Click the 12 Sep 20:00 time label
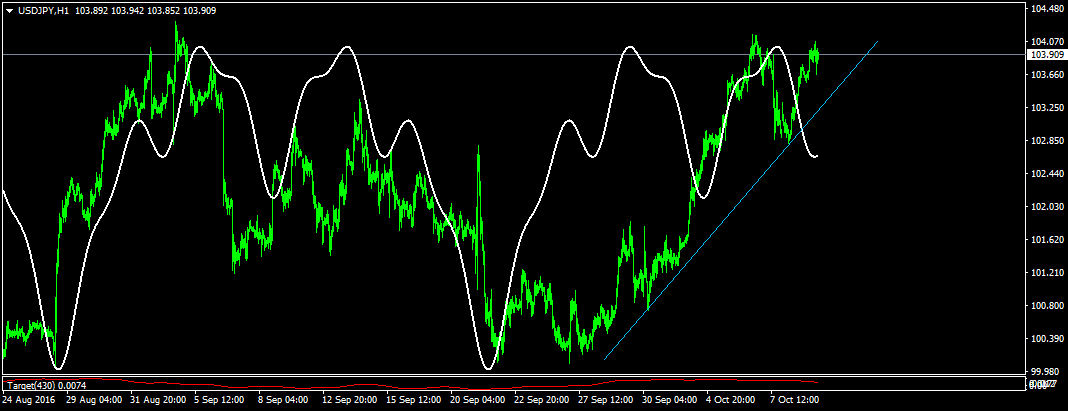This screenshot has width=1068, height=411. [350, 400]
